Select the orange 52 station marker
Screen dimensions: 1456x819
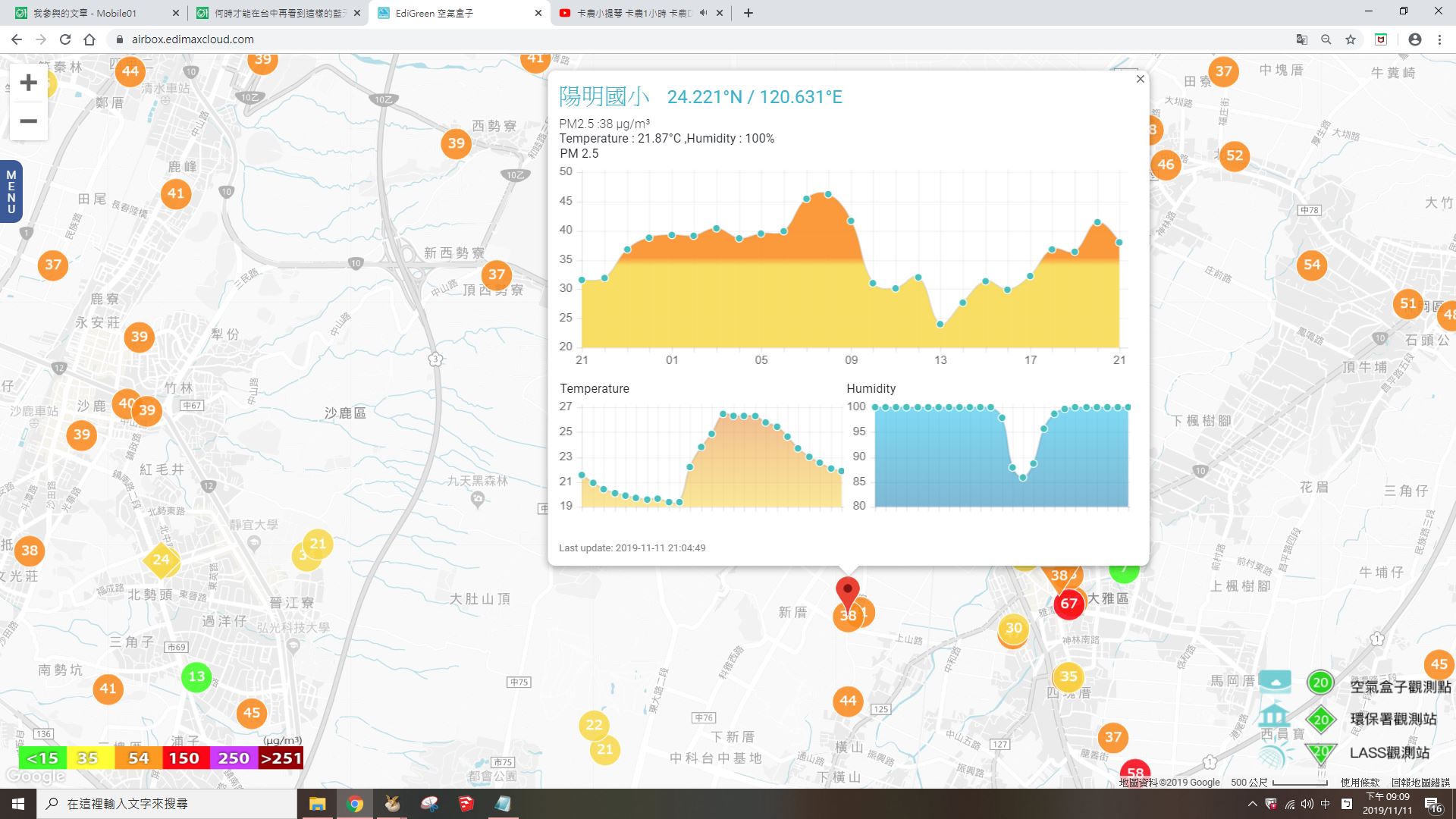(x=1235, y=155)
